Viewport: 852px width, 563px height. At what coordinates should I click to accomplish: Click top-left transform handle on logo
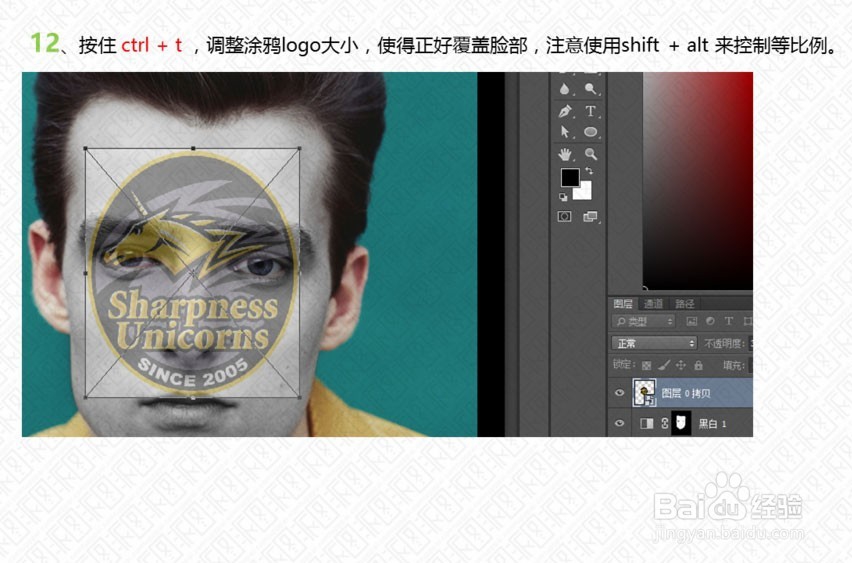pos(85,148)
